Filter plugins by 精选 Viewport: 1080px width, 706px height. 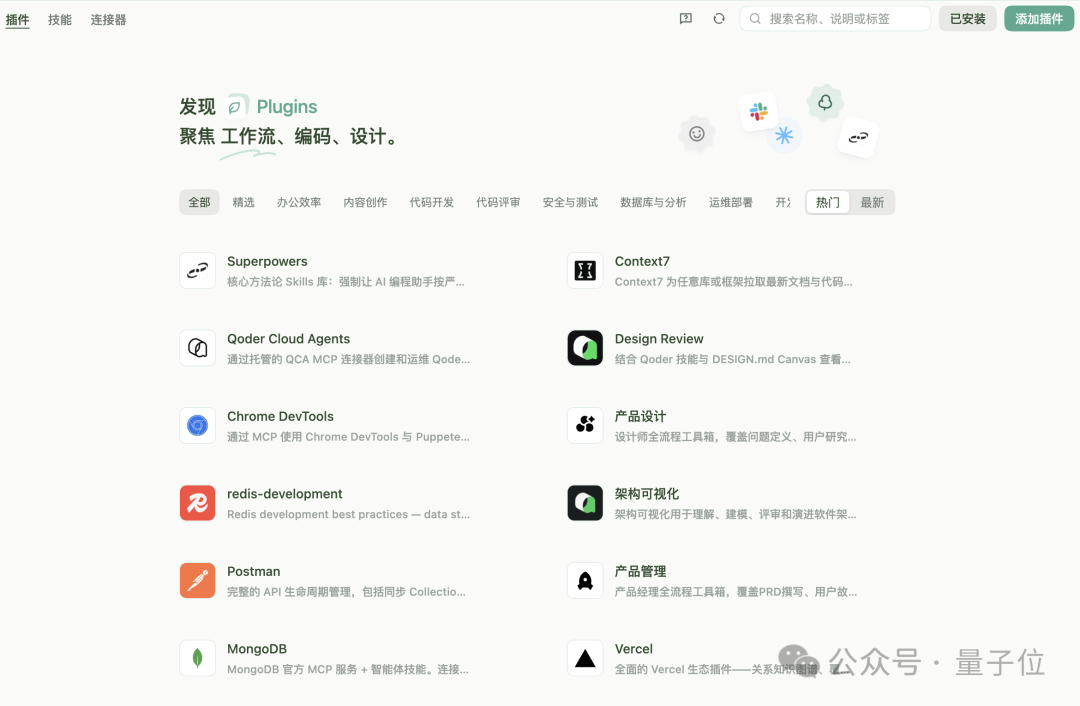click(x=244, y=203)
